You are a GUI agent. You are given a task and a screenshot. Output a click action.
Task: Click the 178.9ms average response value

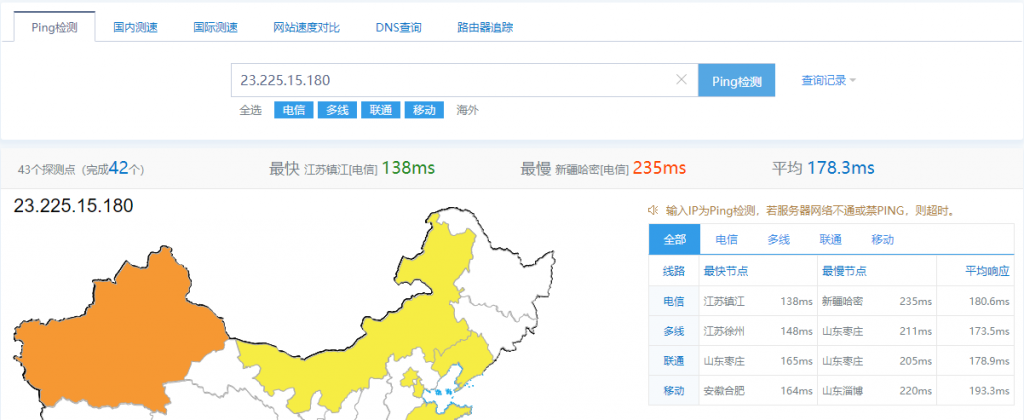pos(989,361)
